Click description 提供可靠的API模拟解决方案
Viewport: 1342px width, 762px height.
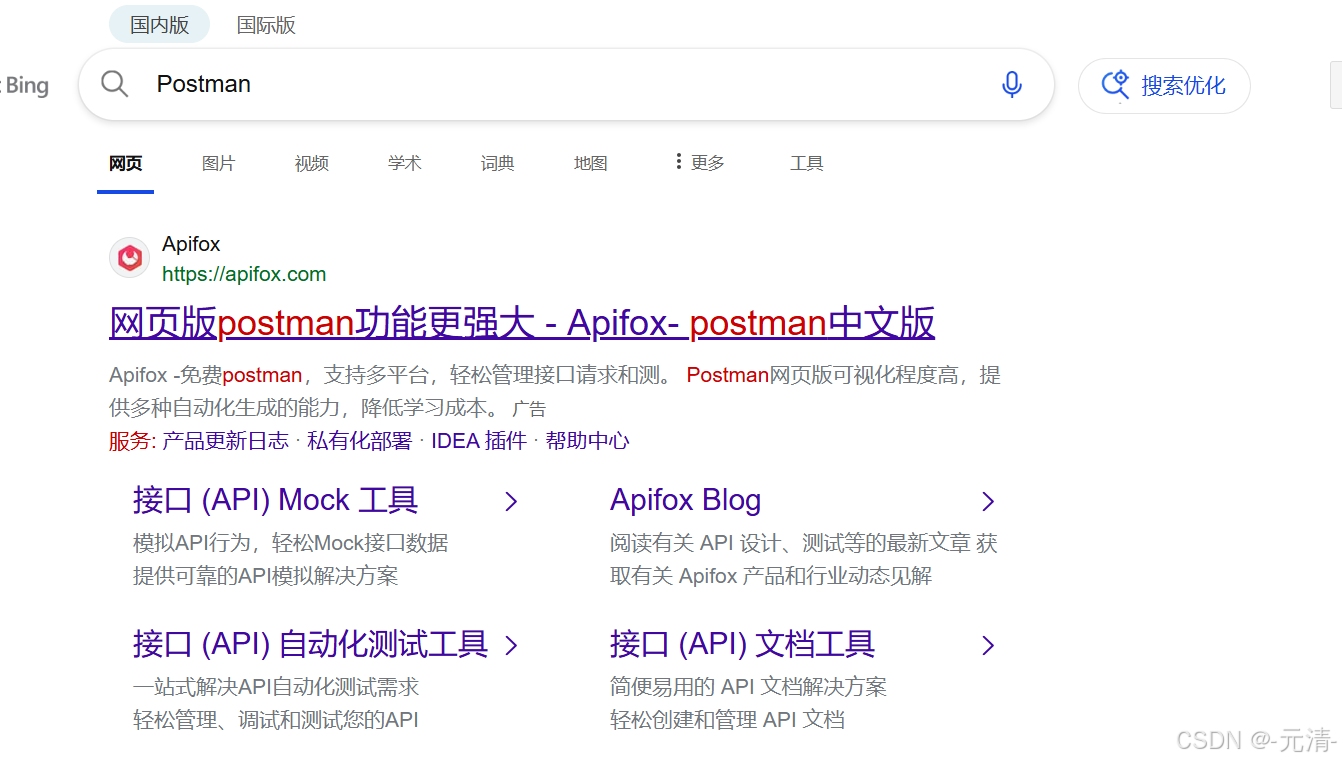tap(266, 576)
